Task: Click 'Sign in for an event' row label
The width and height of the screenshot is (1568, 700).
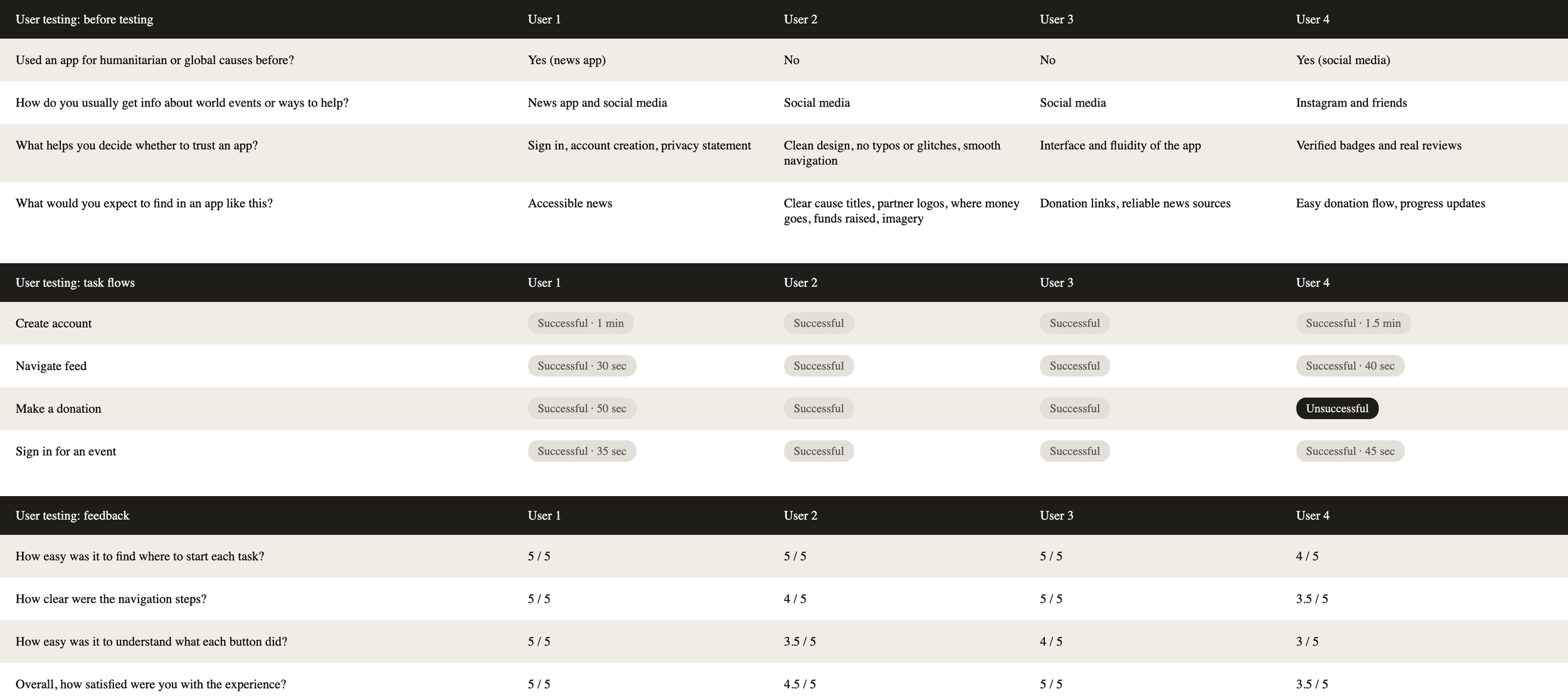Action: 66,451
